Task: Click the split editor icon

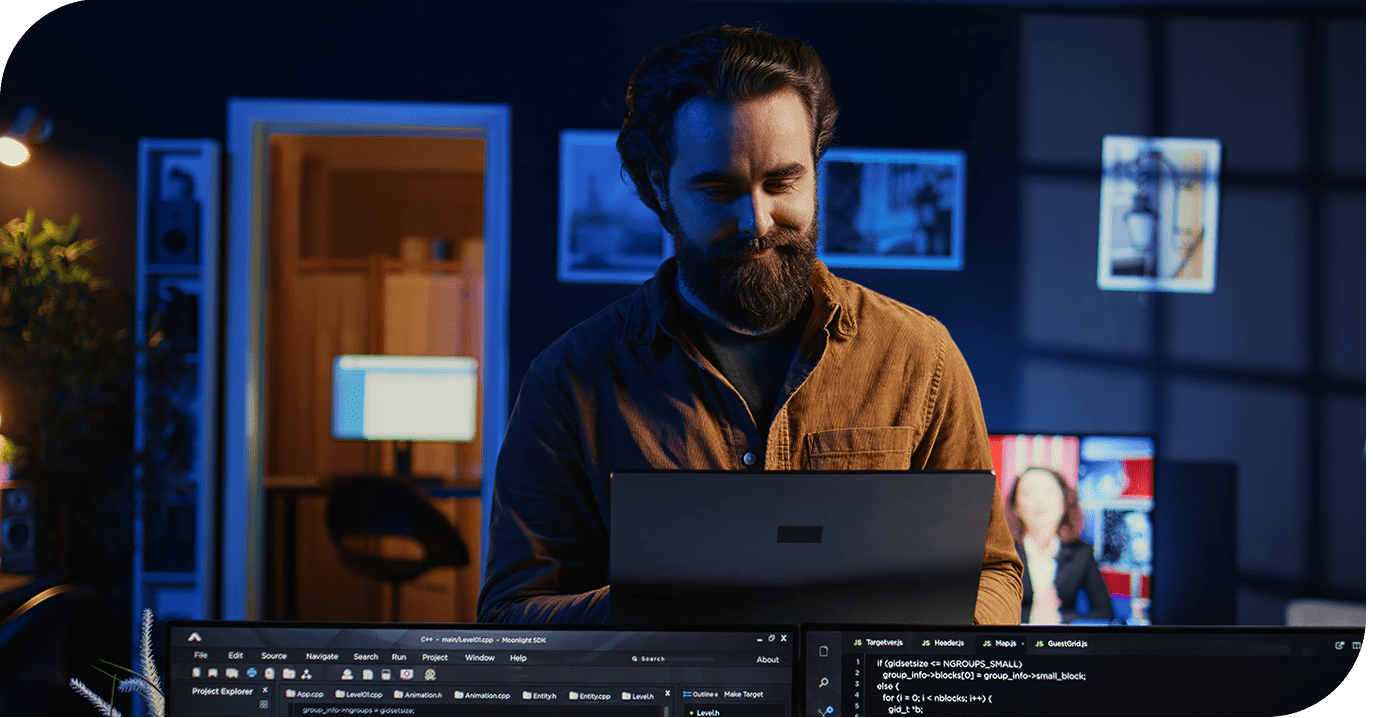Action: [x=1357, y=645]
